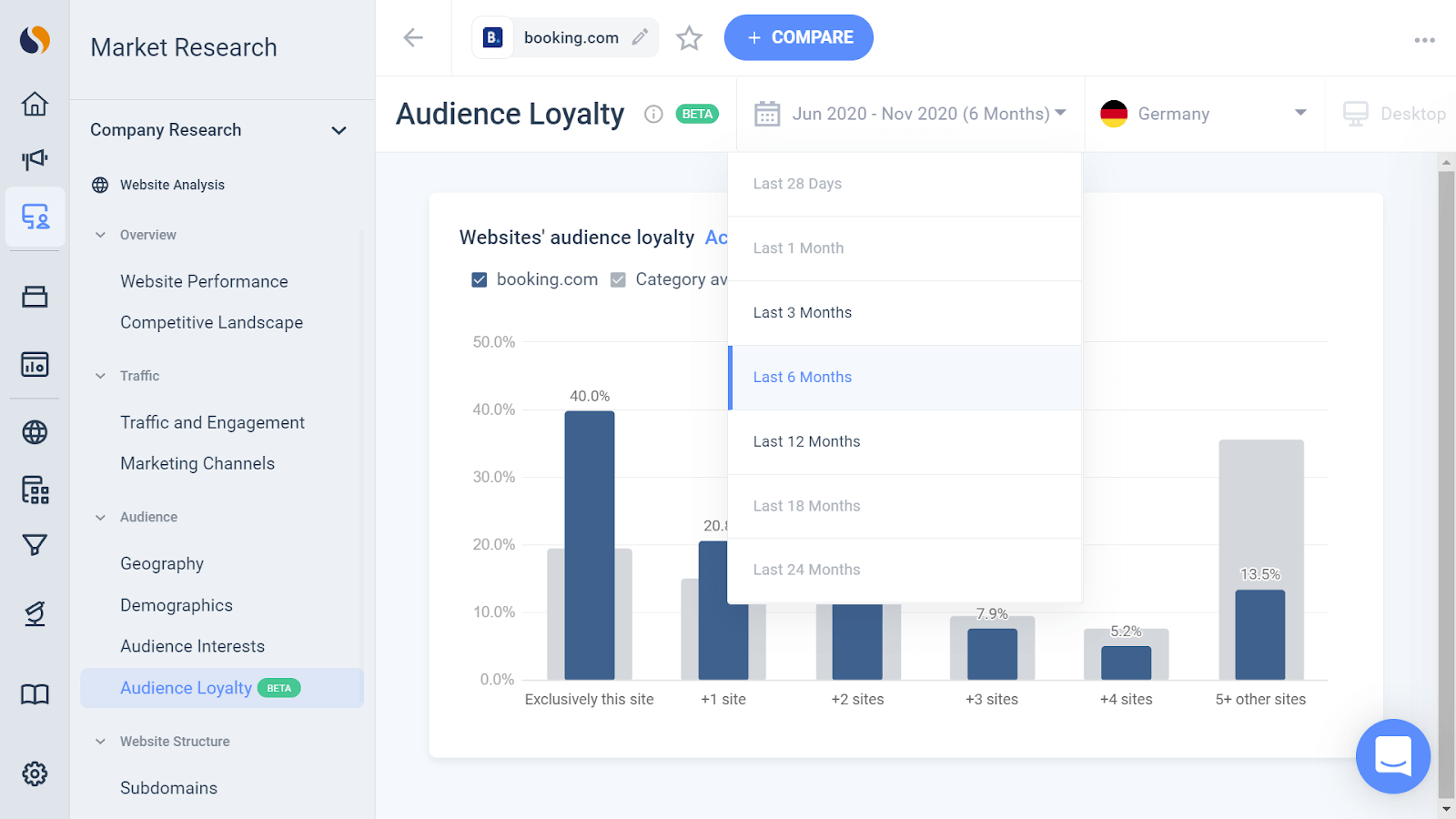This screenshot has width=1456, height=819.
Task: Click the highlighted Company Research sidebar icon
Action: pos(34,217)
